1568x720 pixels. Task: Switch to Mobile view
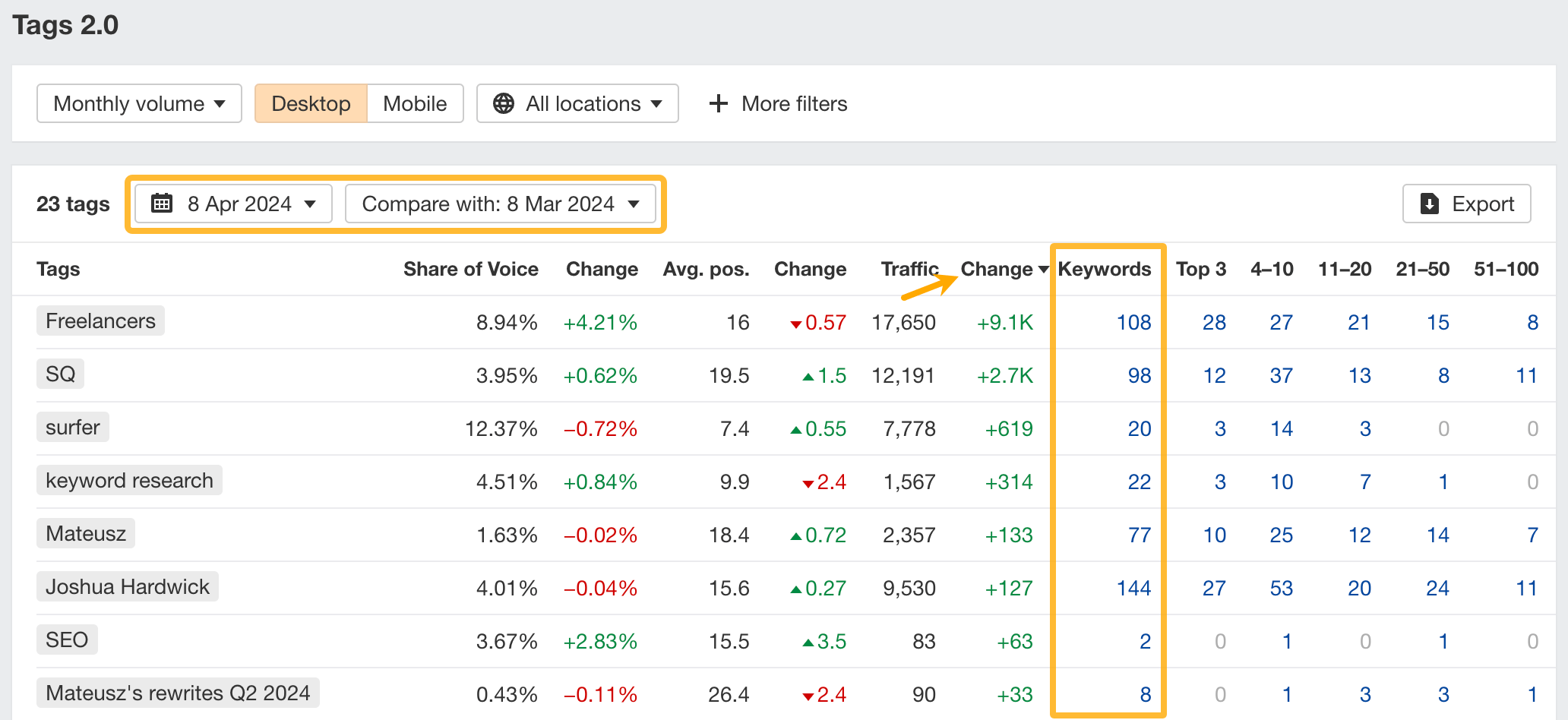[415, 103]
